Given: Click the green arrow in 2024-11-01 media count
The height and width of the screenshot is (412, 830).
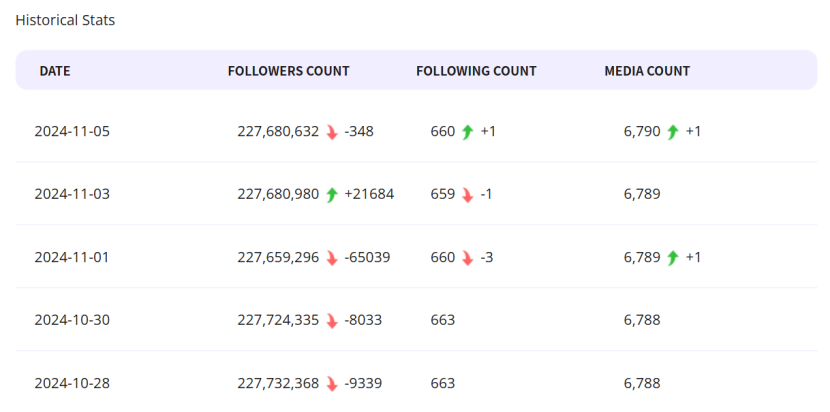Looking at the screenshot, I should coord(673,258).
